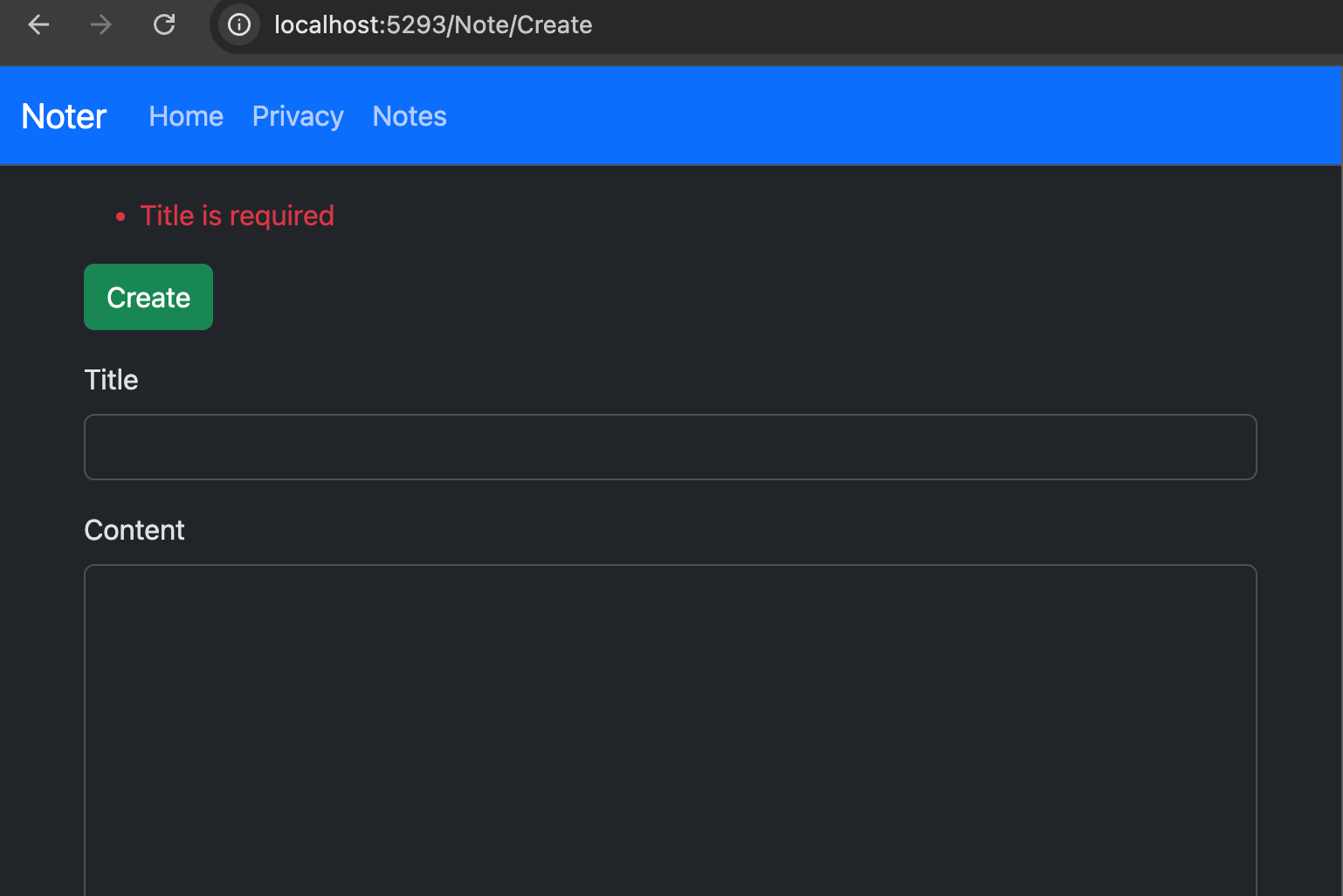
Task: Go to the Notes nav link
Action: point(410,116)
